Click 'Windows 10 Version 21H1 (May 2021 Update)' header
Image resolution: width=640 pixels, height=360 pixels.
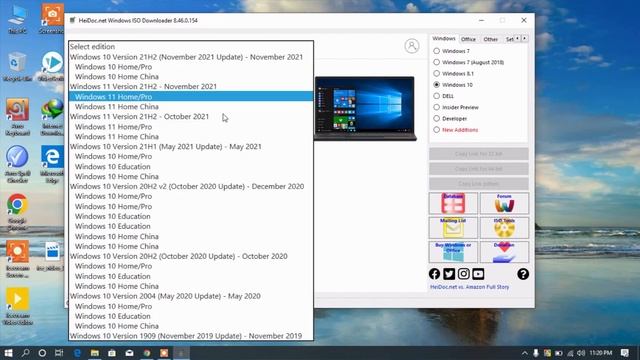[191, 147]
